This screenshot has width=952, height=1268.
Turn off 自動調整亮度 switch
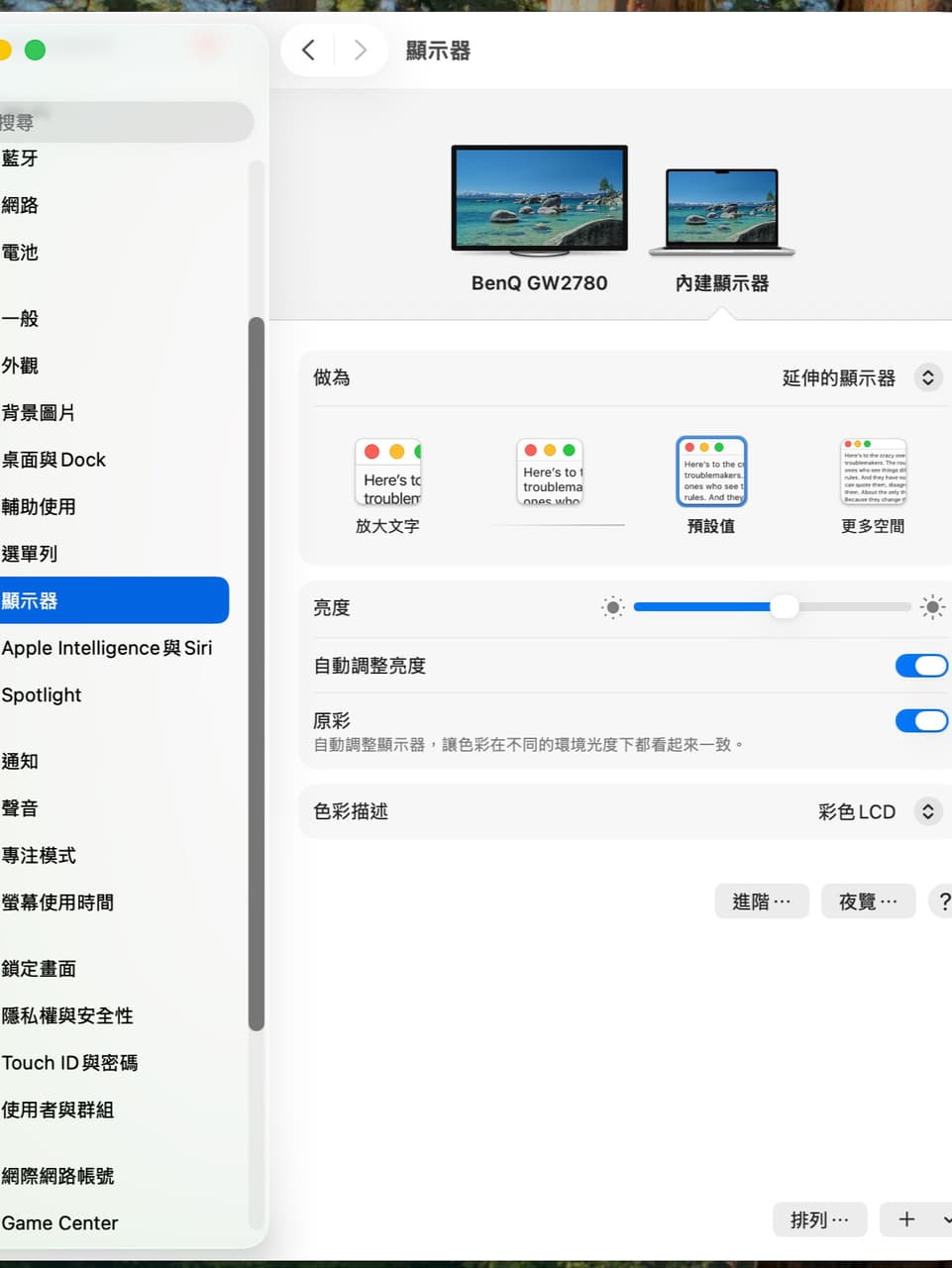click(921, 666)
